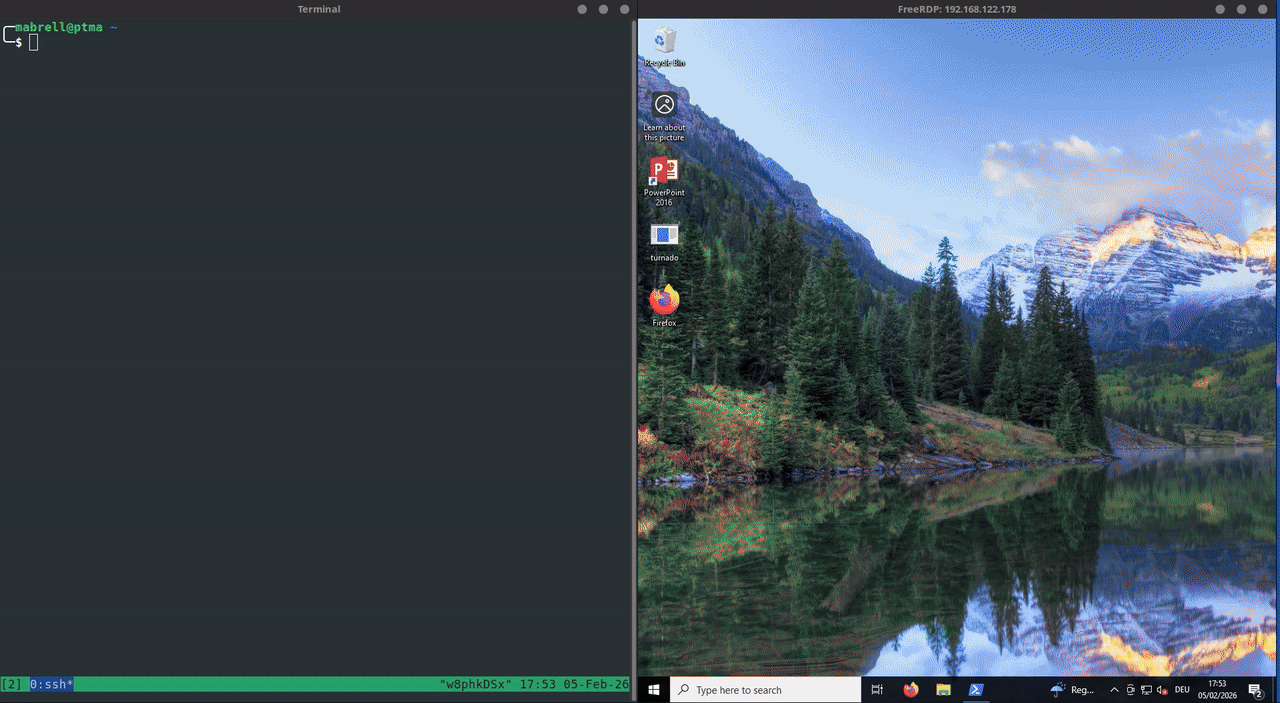Click the tmux pane title "w8phkDSx"
Image resolution: width=1280 pixels, height=703 pixels.
(475, 685)
